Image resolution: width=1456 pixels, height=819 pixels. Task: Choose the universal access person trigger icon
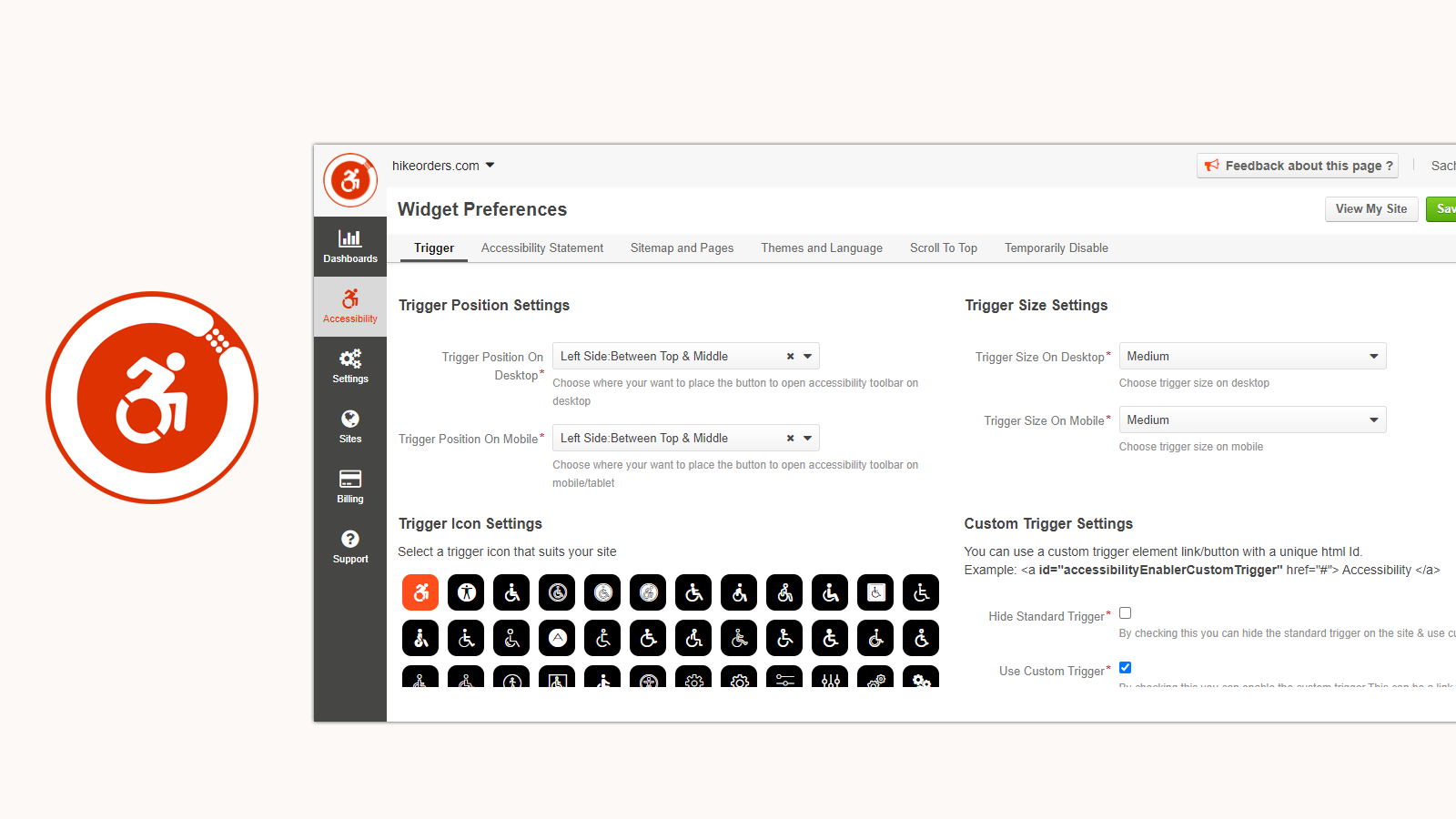click(x=466, y=592)
